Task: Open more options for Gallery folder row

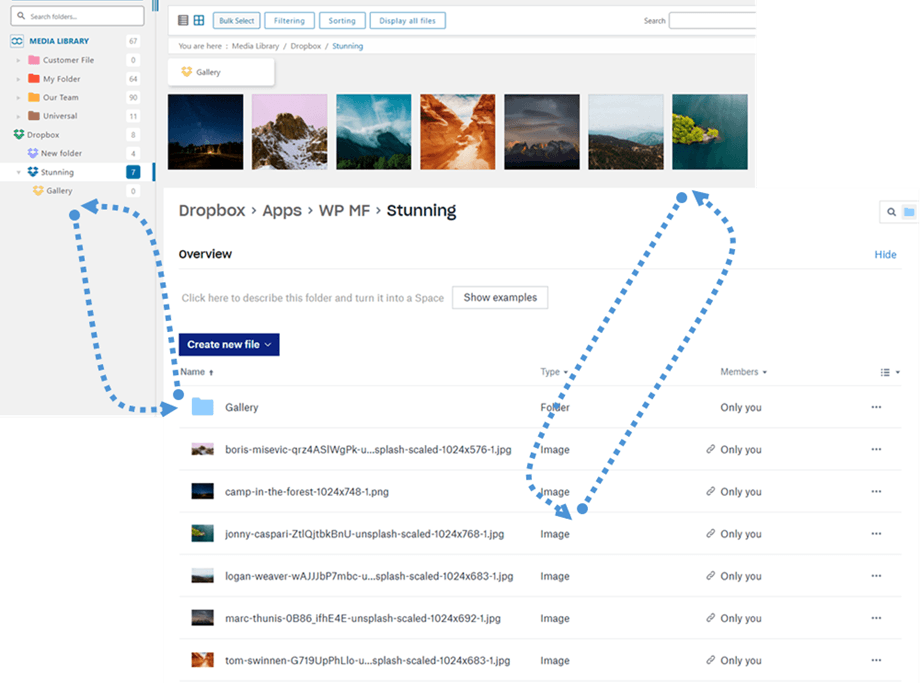Action: point(876,407)
